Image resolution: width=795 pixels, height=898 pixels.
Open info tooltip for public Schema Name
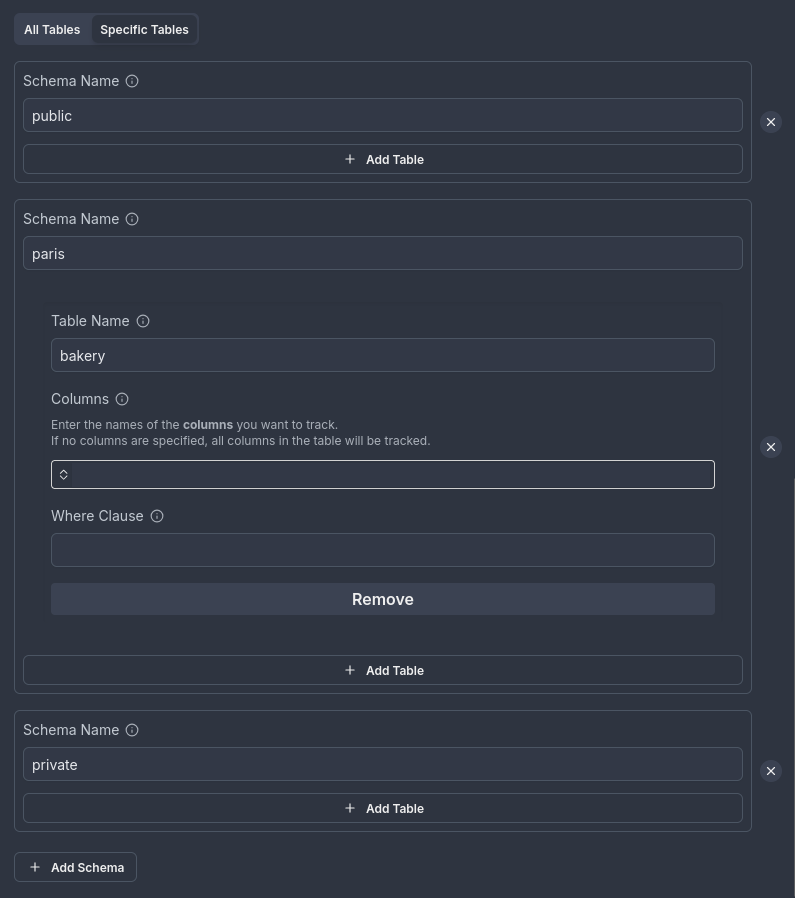pyautogui.click(x=132, y=81)
